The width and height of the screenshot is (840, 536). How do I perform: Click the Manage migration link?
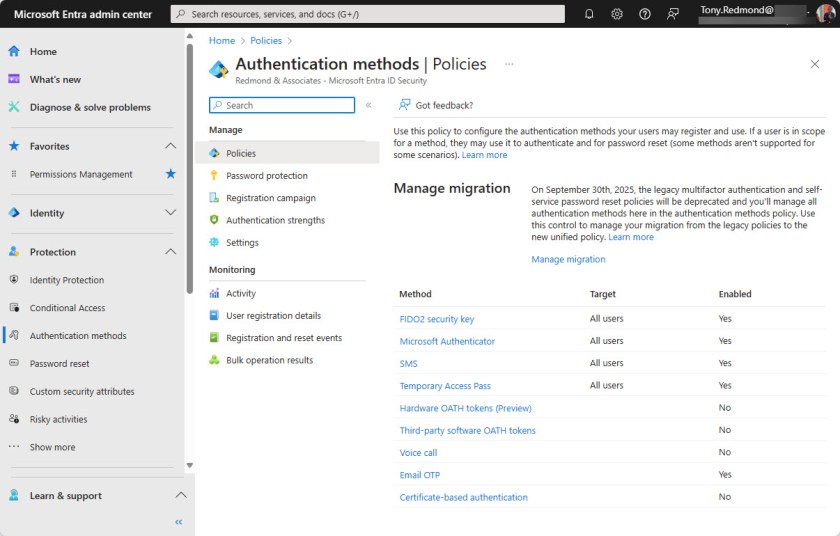click(568, 259)
